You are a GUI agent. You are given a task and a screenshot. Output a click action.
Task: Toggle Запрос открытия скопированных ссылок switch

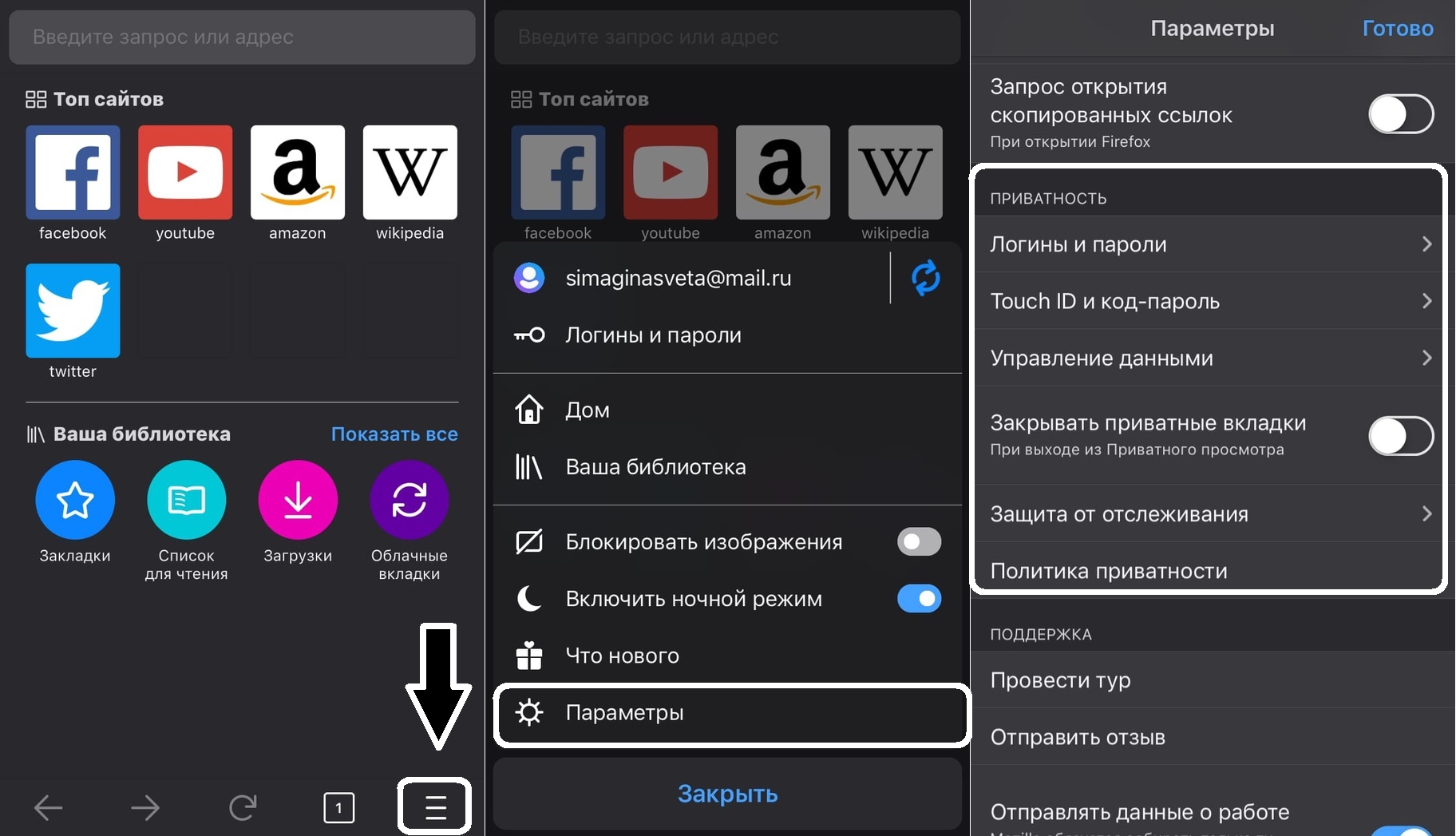click(x=1401, y=114)
